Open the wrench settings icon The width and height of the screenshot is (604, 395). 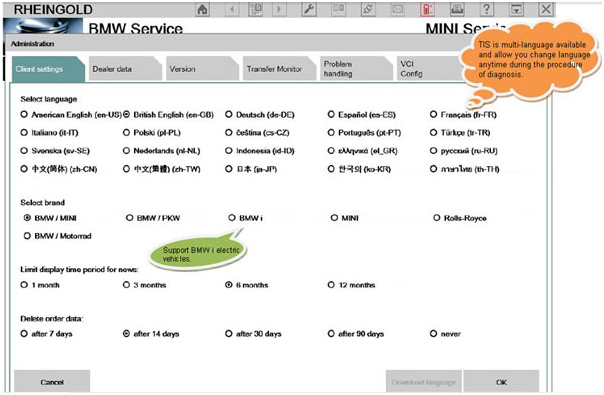(309, 9)
